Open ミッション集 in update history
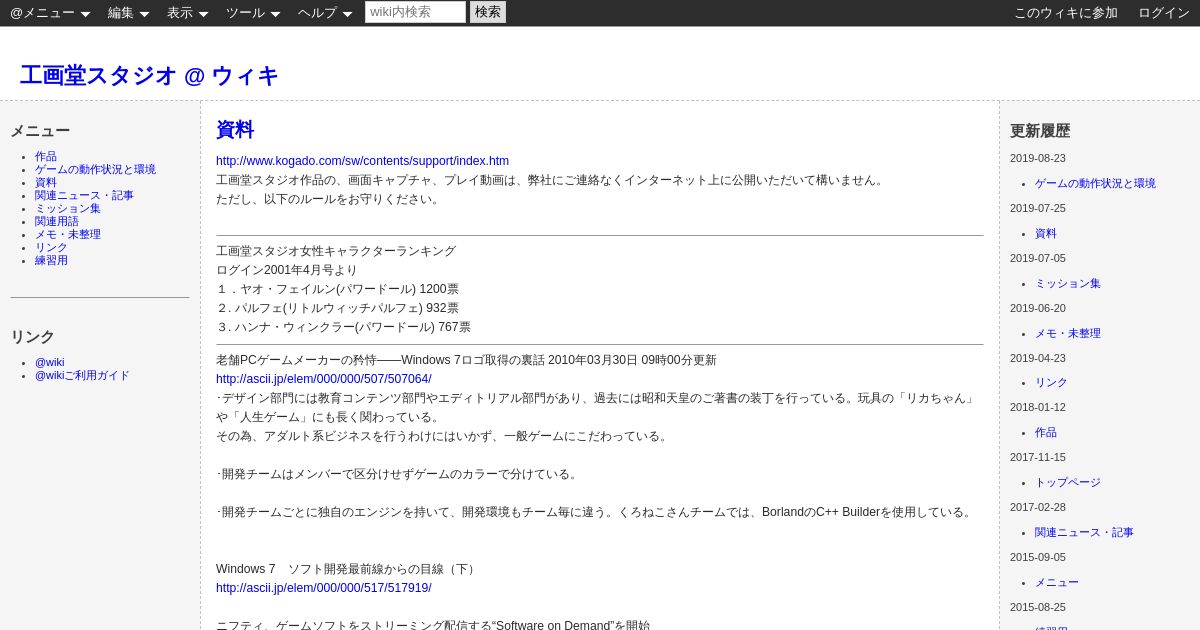This screenshot has height=630, width=1200. click(1068, 284)
